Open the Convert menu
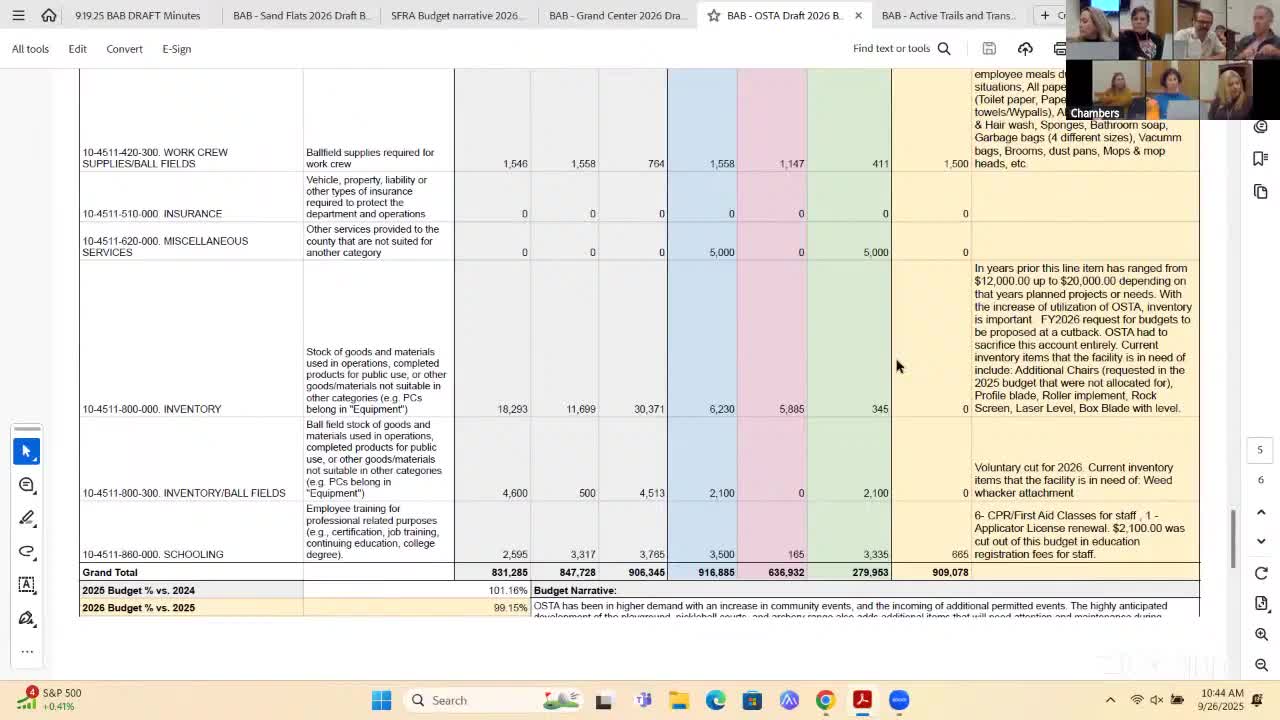This screenshot has height=720, width=1280. pyautogui.click(x=124, y=49)
